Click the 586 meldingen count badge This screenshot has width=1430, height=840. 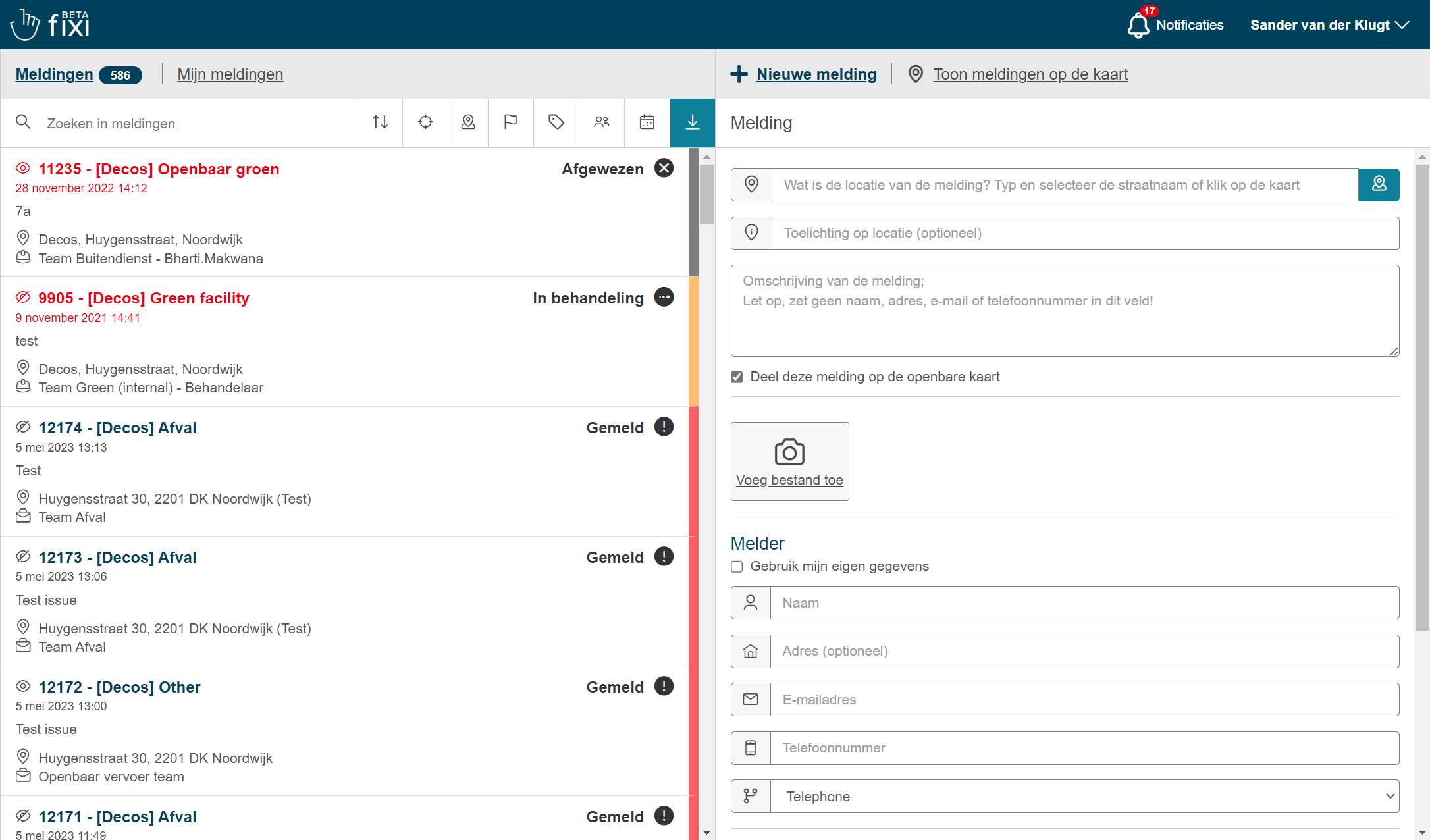pyautogui.click(x=120, y=75)
